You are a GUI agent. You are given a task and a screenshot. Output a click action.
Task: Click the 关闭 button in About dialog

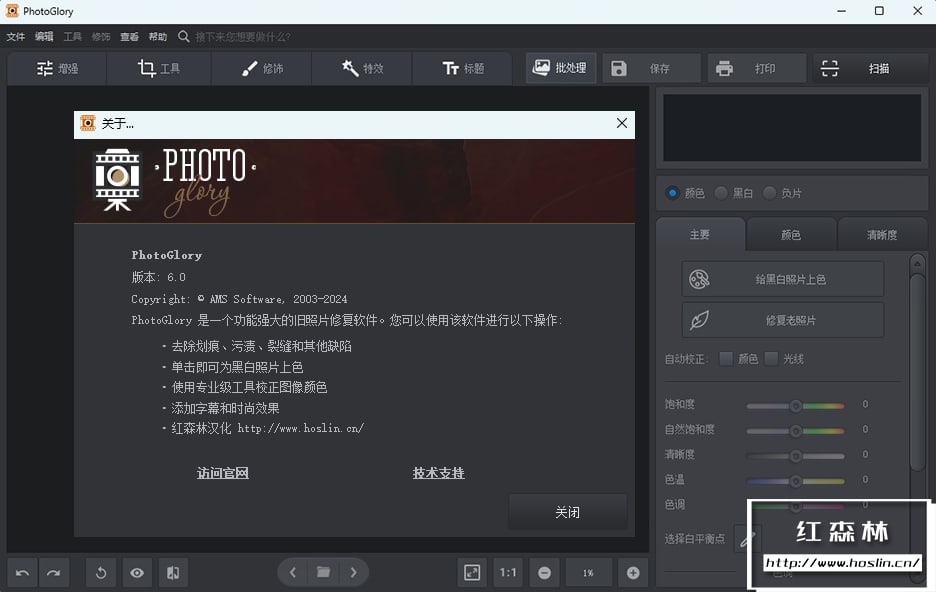[x=567, y=512]
